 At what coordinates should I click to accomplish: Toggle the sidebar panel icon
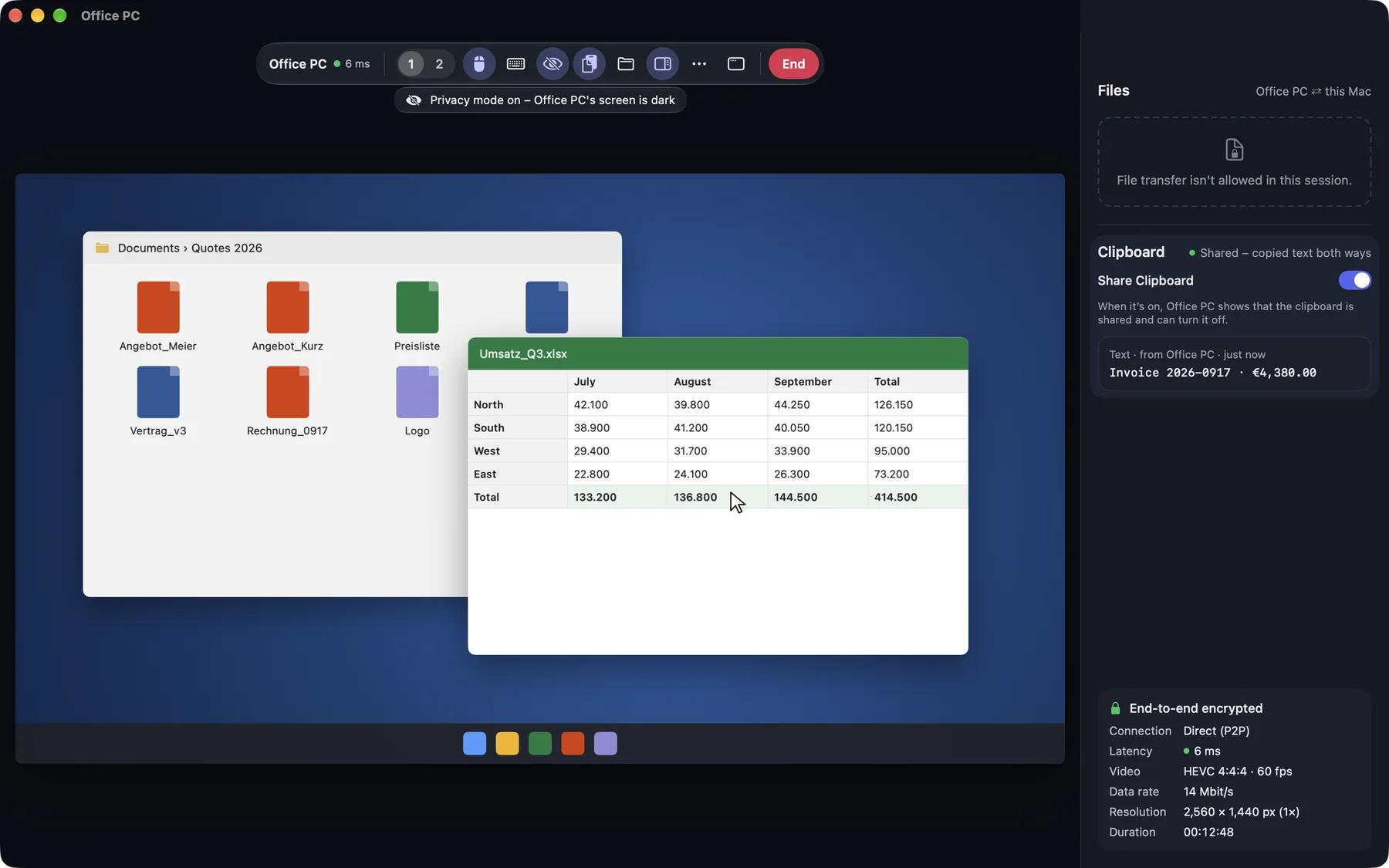click(663, 64)
